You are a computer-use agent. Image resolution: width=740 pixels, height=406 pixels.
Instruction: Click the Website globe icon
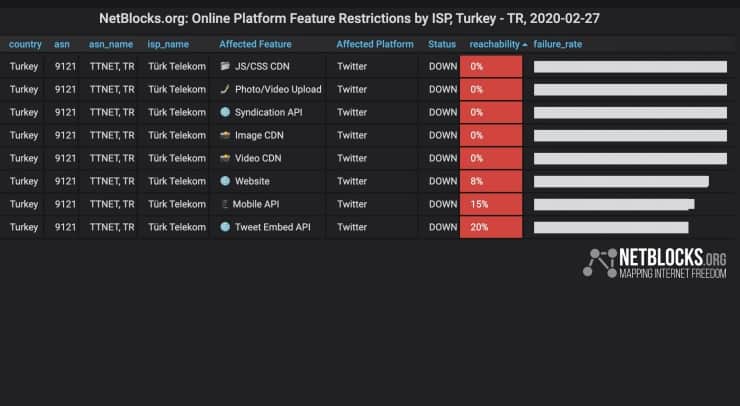click(225, 181)
